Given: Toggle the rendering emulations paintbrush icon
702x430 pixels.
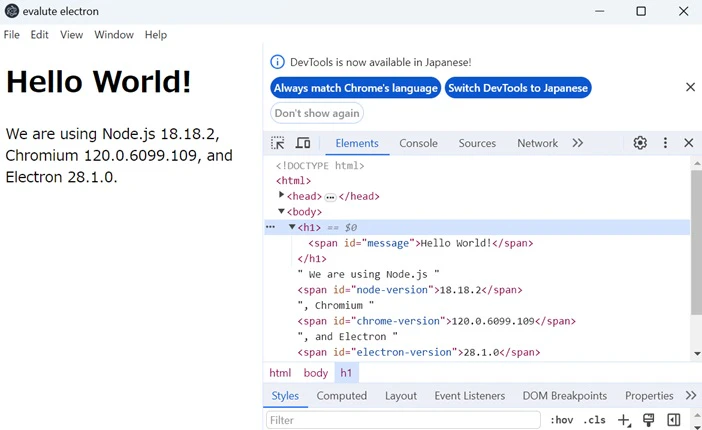Looking at the screenshot, I should (648, 420).
